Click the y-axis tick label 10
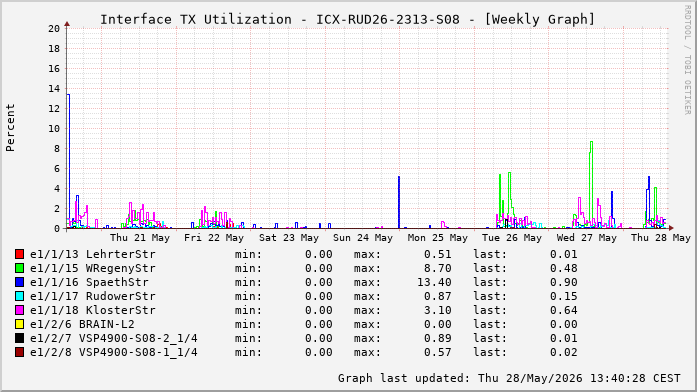The image size is (697, 392). (54, 128)
